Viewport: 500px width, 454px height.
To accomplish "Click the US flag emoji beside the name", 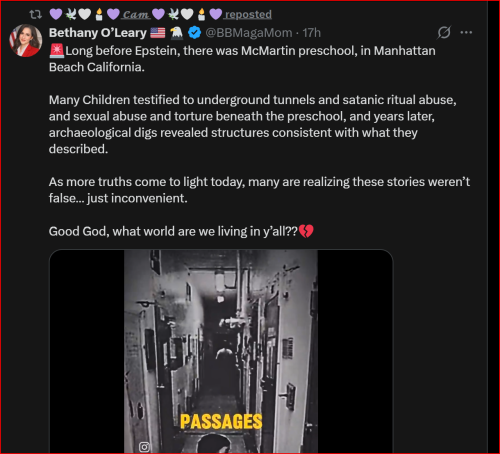I will 157,33.
